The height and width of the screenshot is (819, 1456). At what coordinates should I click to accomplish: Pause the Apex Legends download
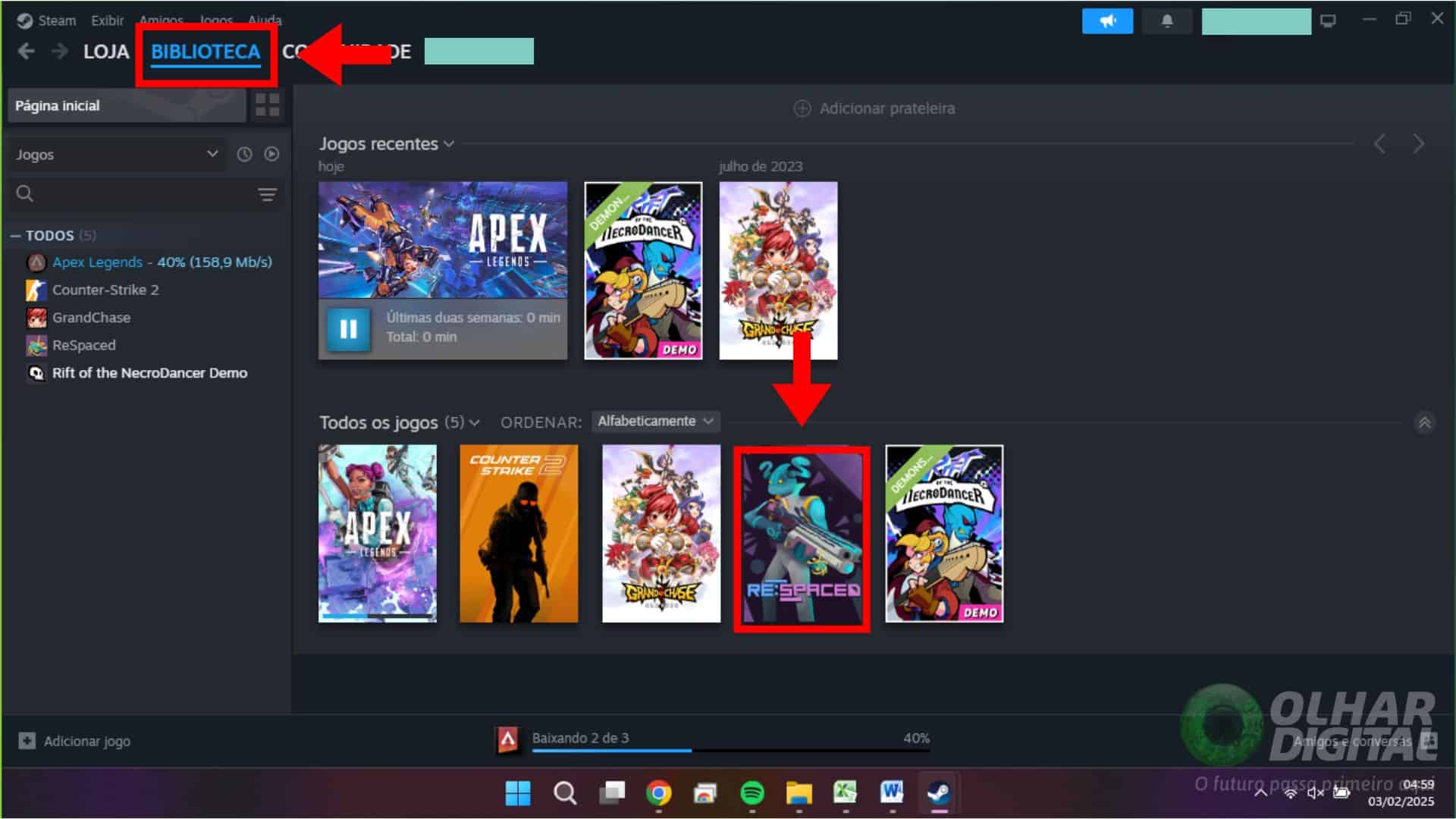click(348, 329)
